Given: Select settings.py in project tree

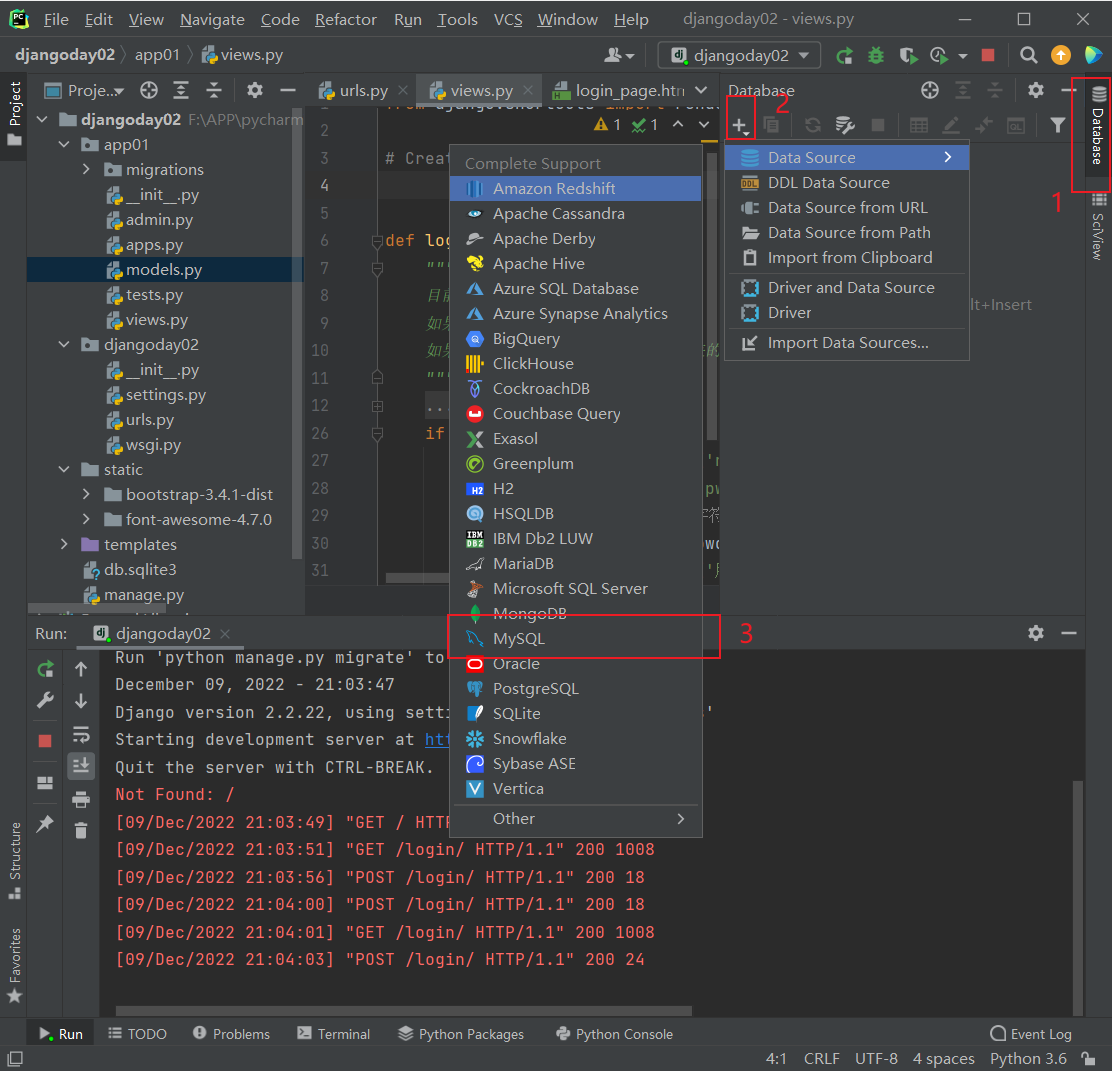Looking at the screenshot, I should [165, 395].
